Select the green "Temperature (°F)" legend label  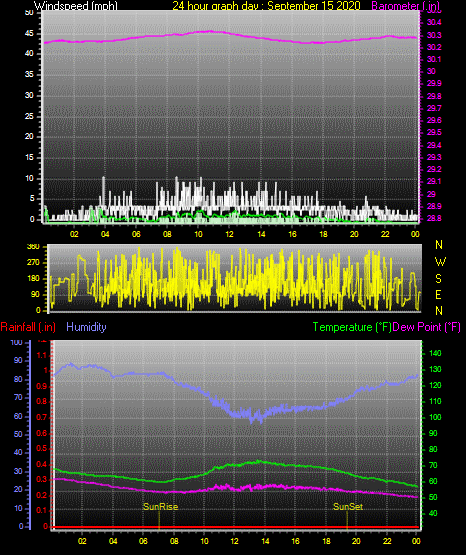click(x=352, y=327)
